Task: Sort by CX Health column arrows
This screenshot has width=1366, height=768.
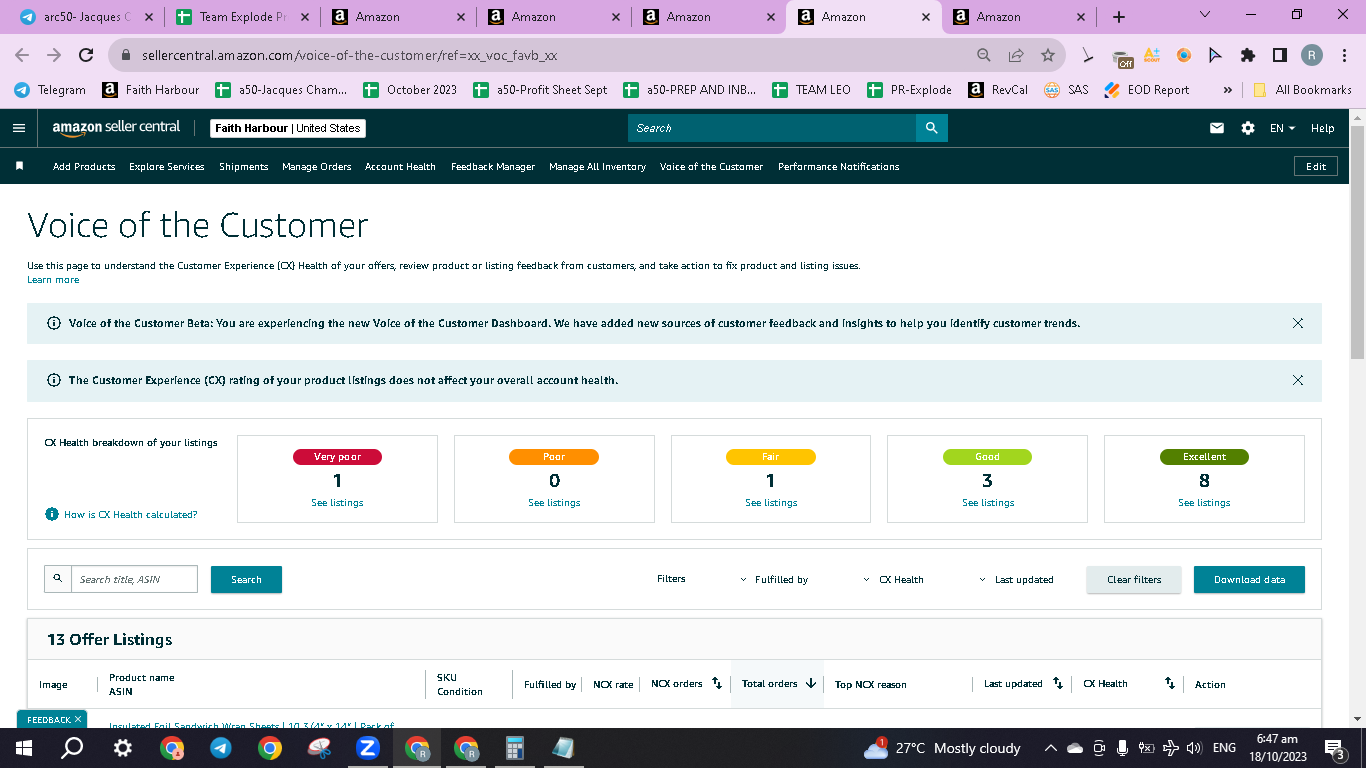Action: (1169, 684)
